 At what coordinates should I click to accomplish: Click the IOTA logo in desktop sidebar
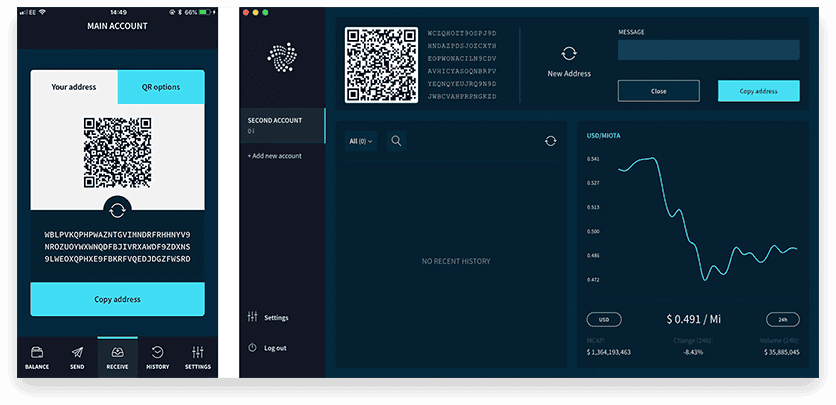(282, 57)
